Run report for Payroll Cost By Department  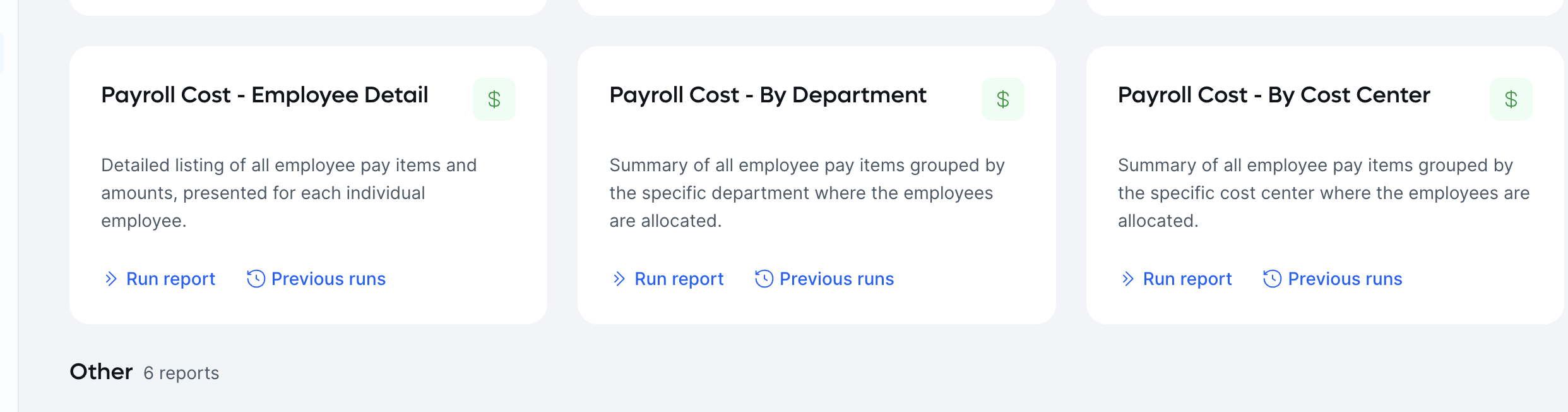tap(668, 279)
